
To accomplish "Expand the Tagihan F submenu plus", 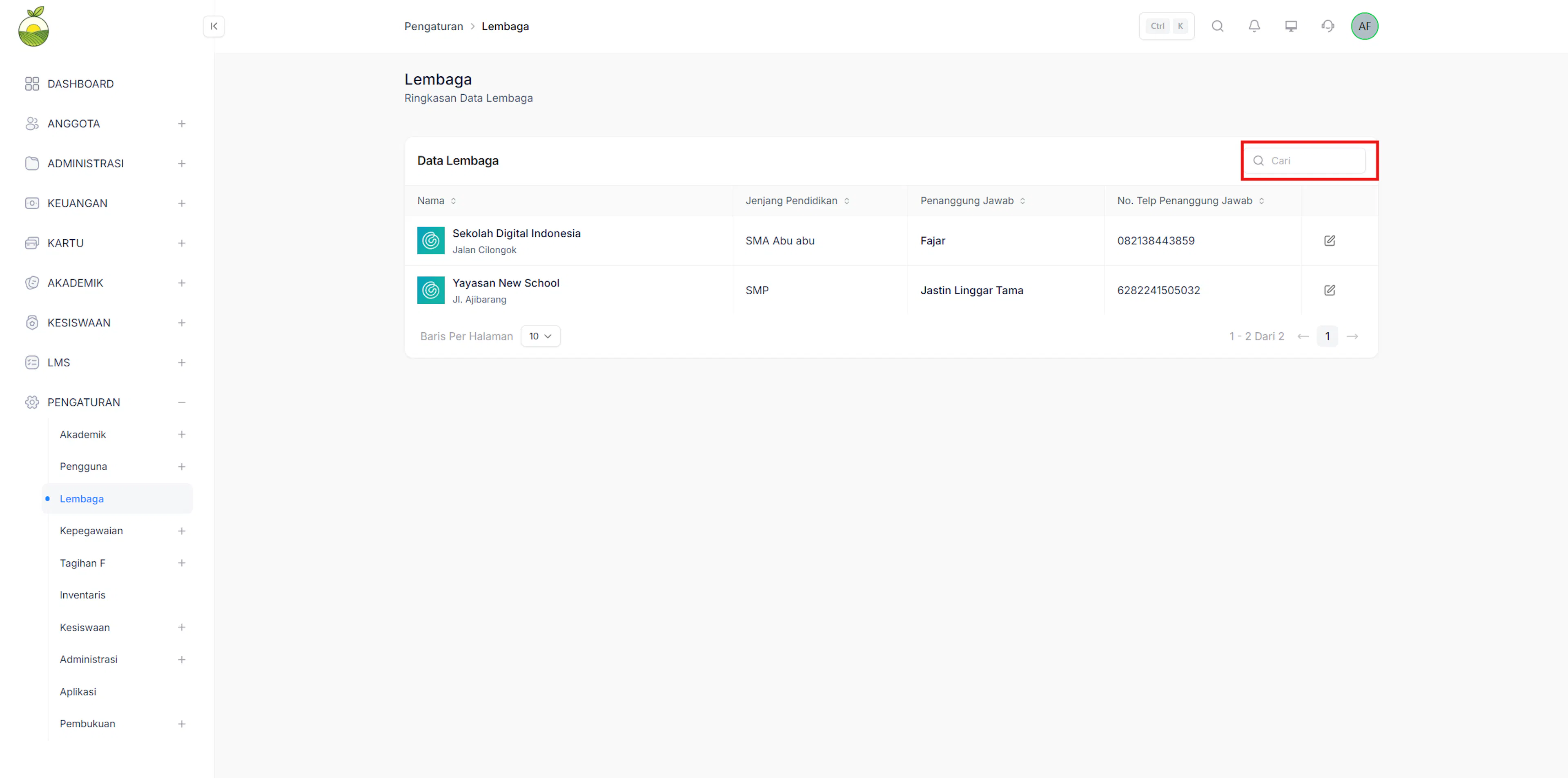I will pos(181,563).
